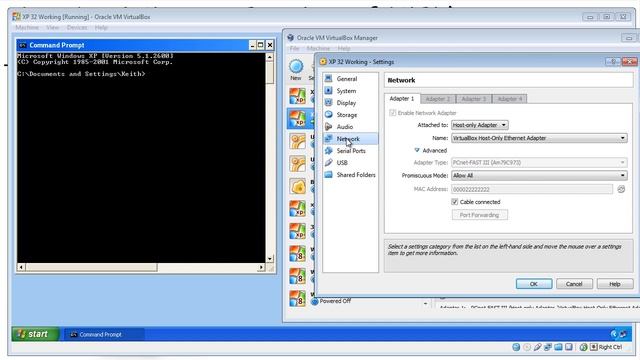Image resolution: width=640 pixels, height=360 pixels.
Task: Click the display status bar icon
Action: [569, 347]
